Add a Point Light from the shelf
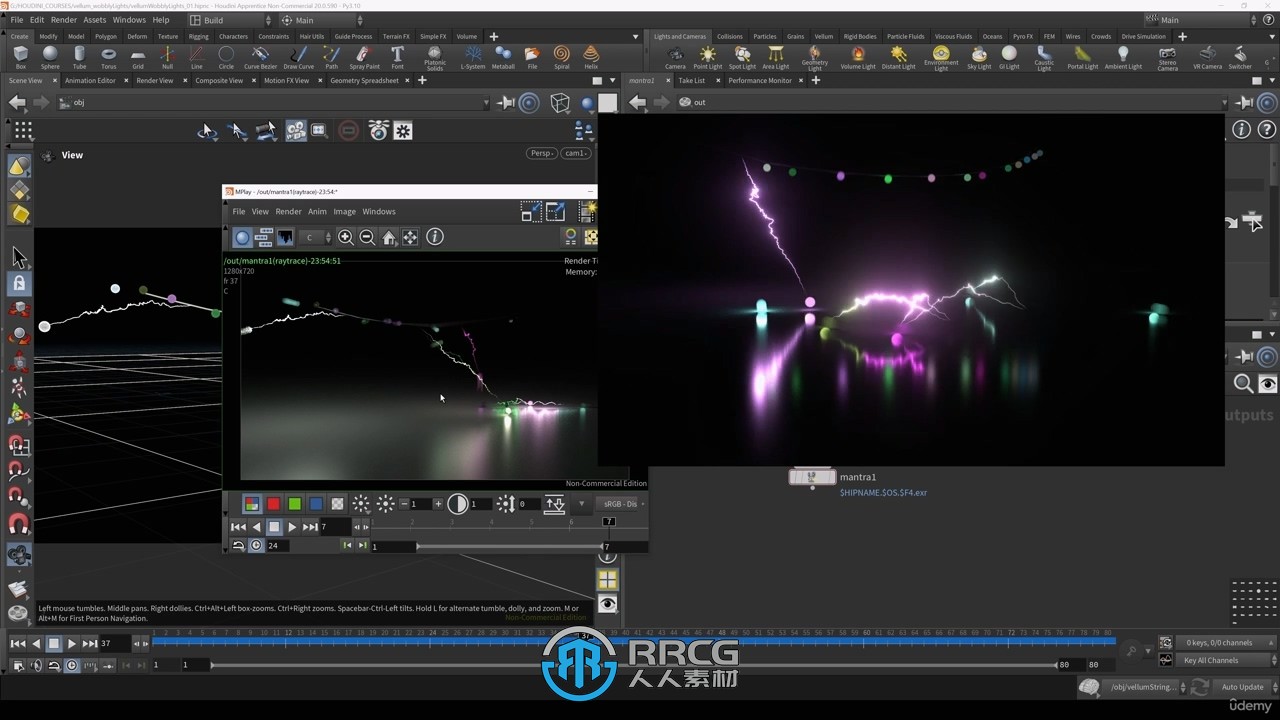1280x720 pixels. click(708, 57)
